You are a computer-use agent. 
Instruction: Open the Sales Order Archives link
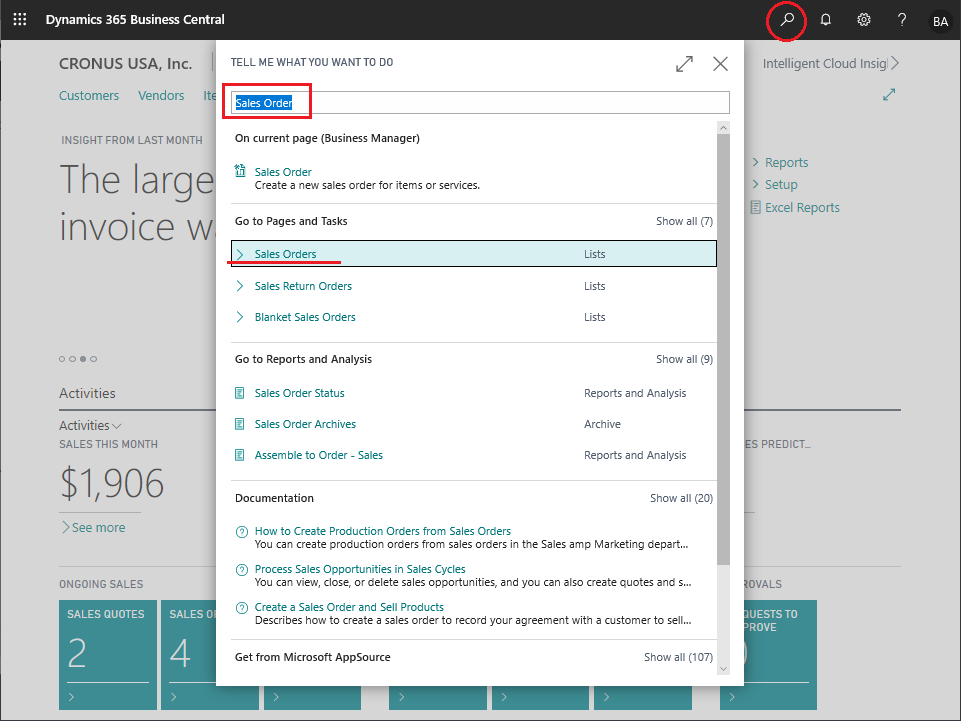click(x=305, y=424)
